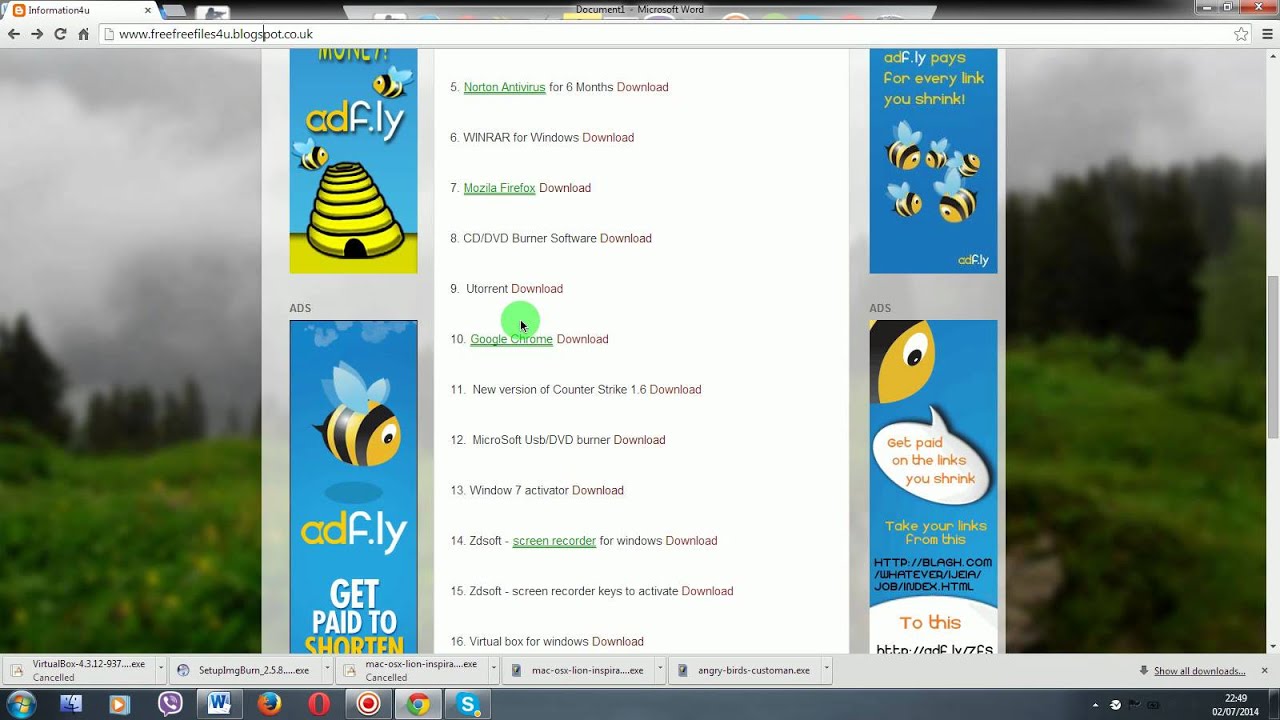Close the downloads bar
This screenshot has height=720, width=1280.
(x=1264, y=670)
